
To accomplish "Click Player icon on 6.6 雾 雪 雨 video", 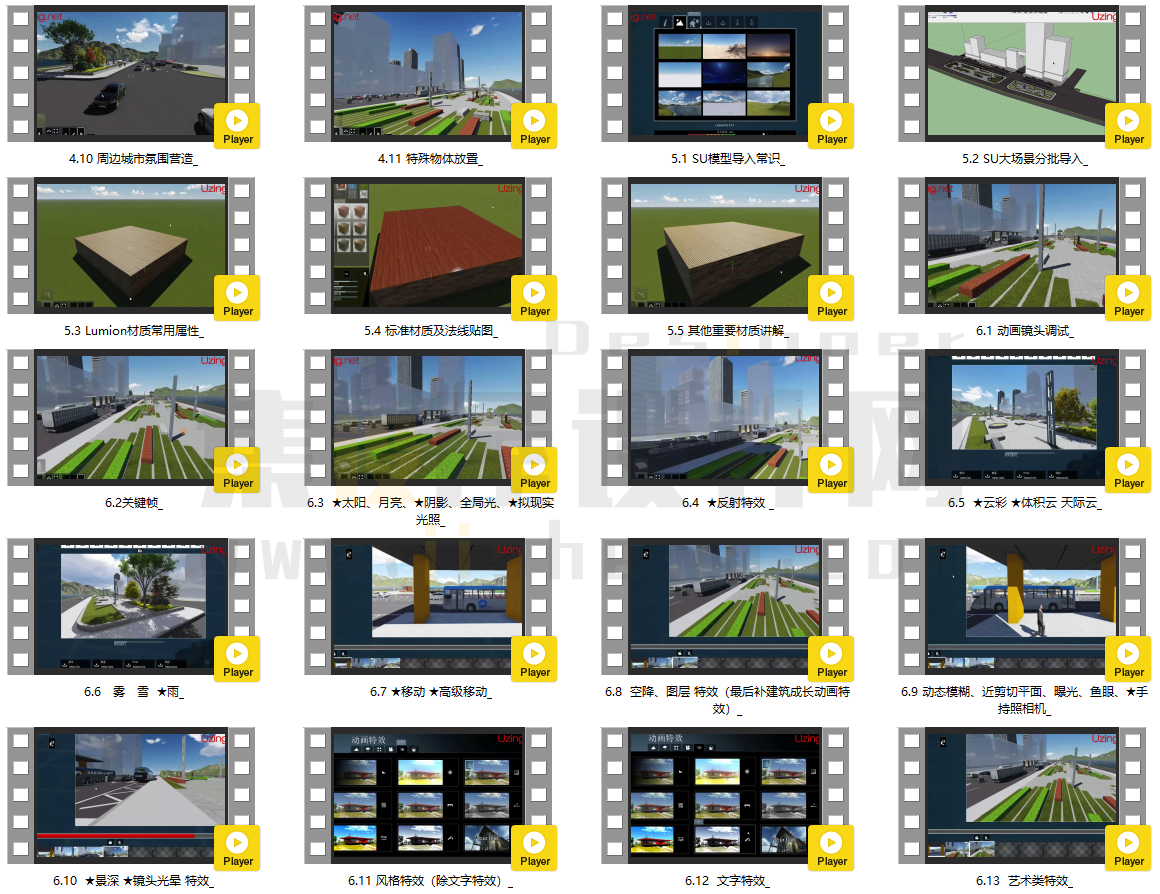I will pyautogui.click(x=237, y=659).
